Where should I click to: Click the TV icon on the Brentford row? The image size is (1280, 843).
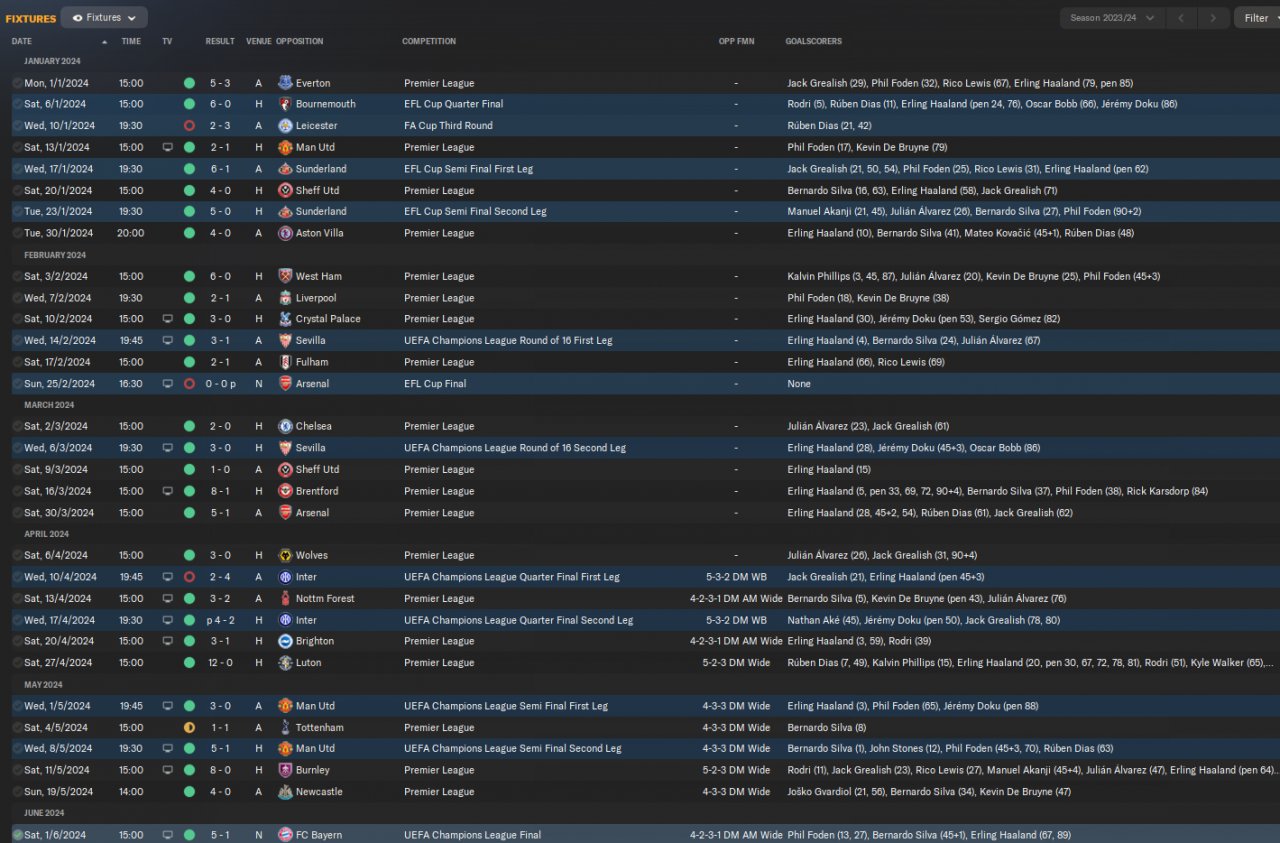pos(167,491)
